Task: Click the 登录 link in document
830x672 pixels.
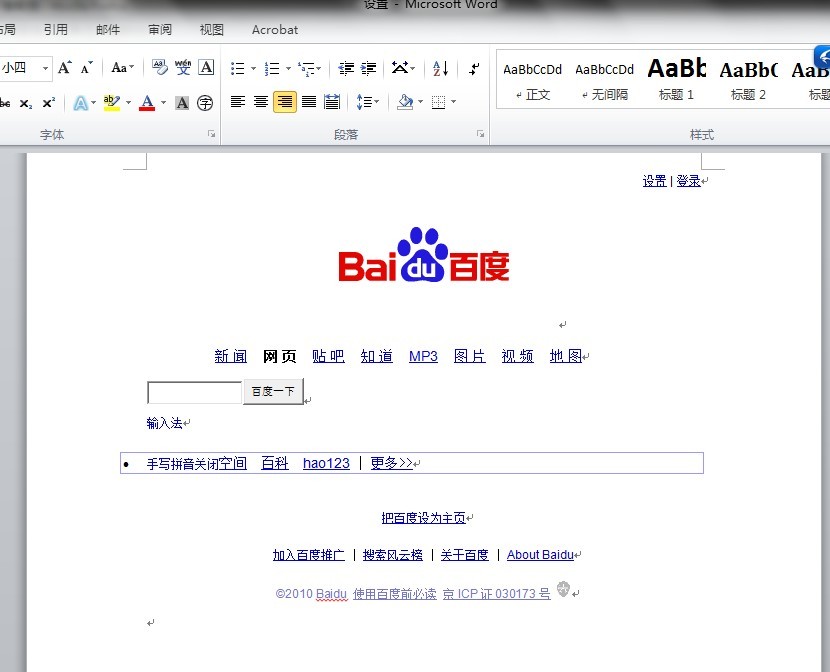Action: coord(689,181)
